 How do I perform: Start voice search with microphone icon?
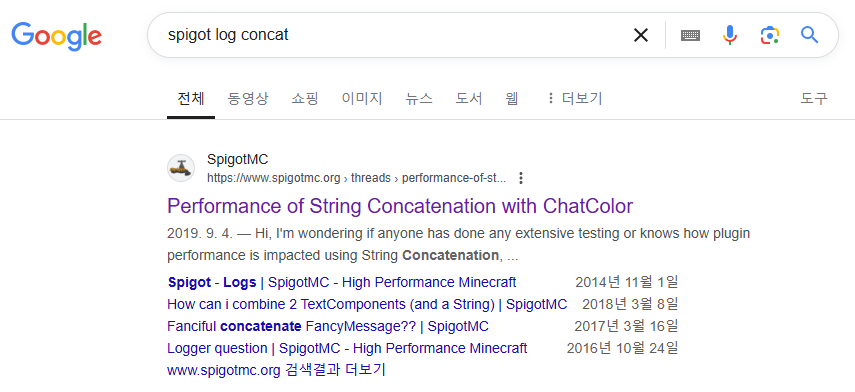click(730, 35)
